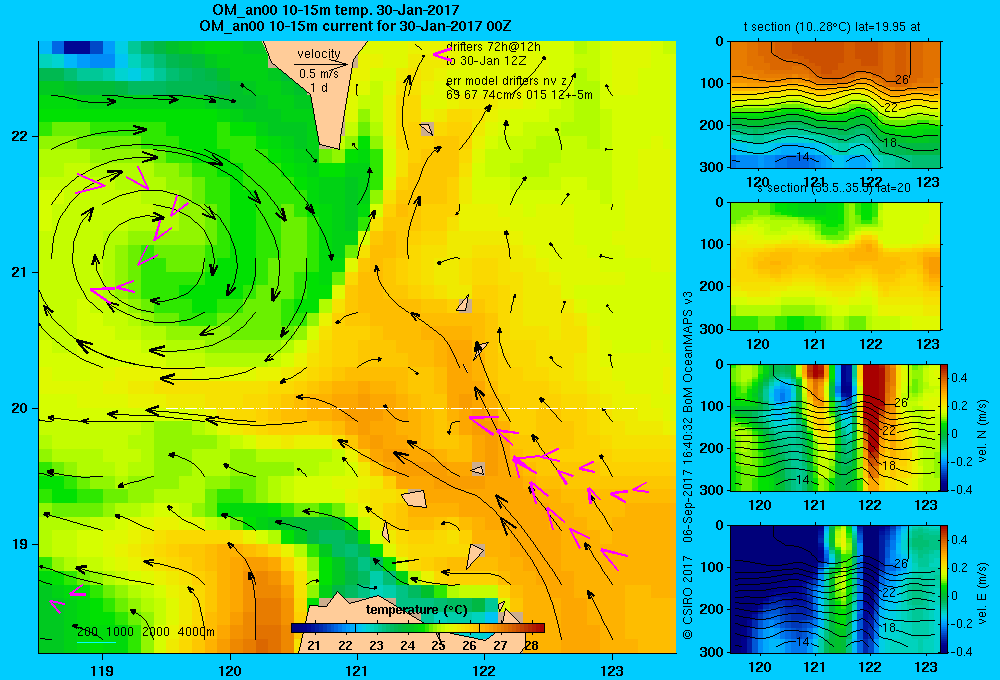Click the 'drifters 72h@12h' legend text

pyautogui.click(x=494, y=47)
